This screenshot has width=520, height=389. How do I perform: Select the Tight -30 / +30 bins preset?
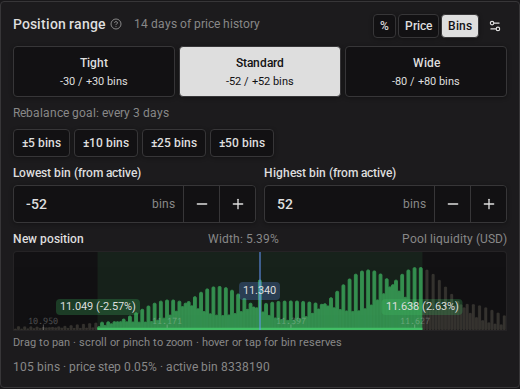[x=94, y=72]
